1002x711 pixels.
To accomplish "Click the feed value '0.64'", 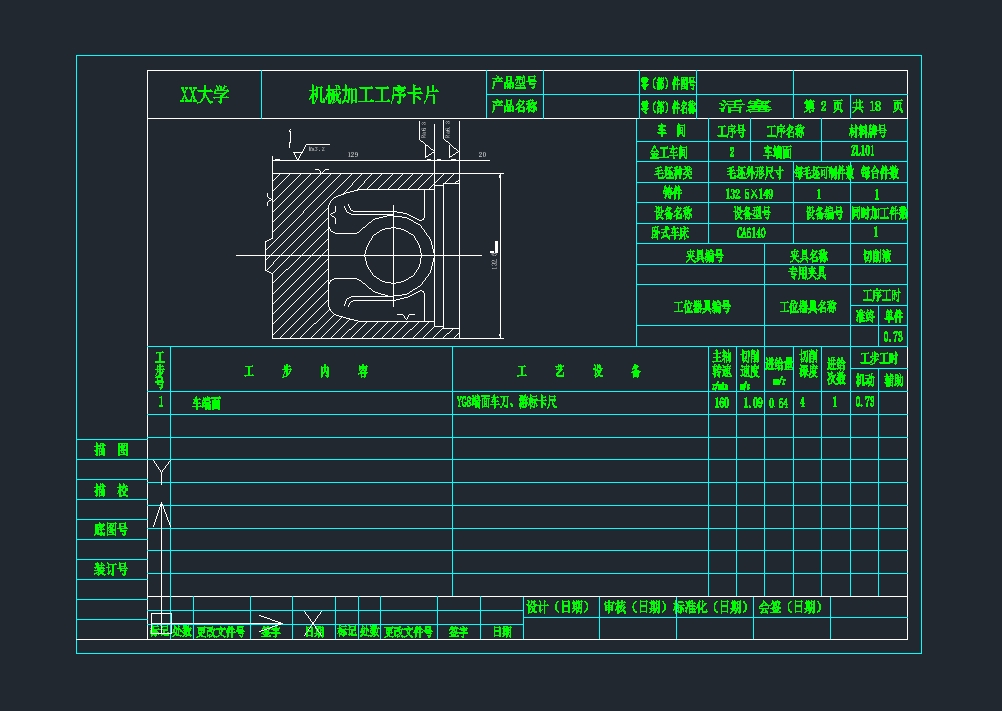I will [778, 403].
